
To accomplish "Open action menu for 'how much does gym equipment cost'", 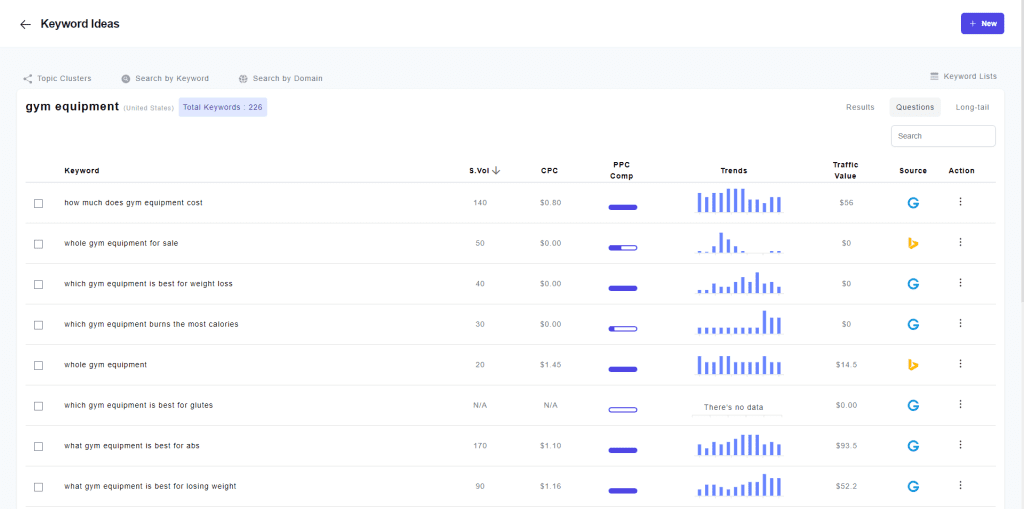I will click(x=960, y=202).
